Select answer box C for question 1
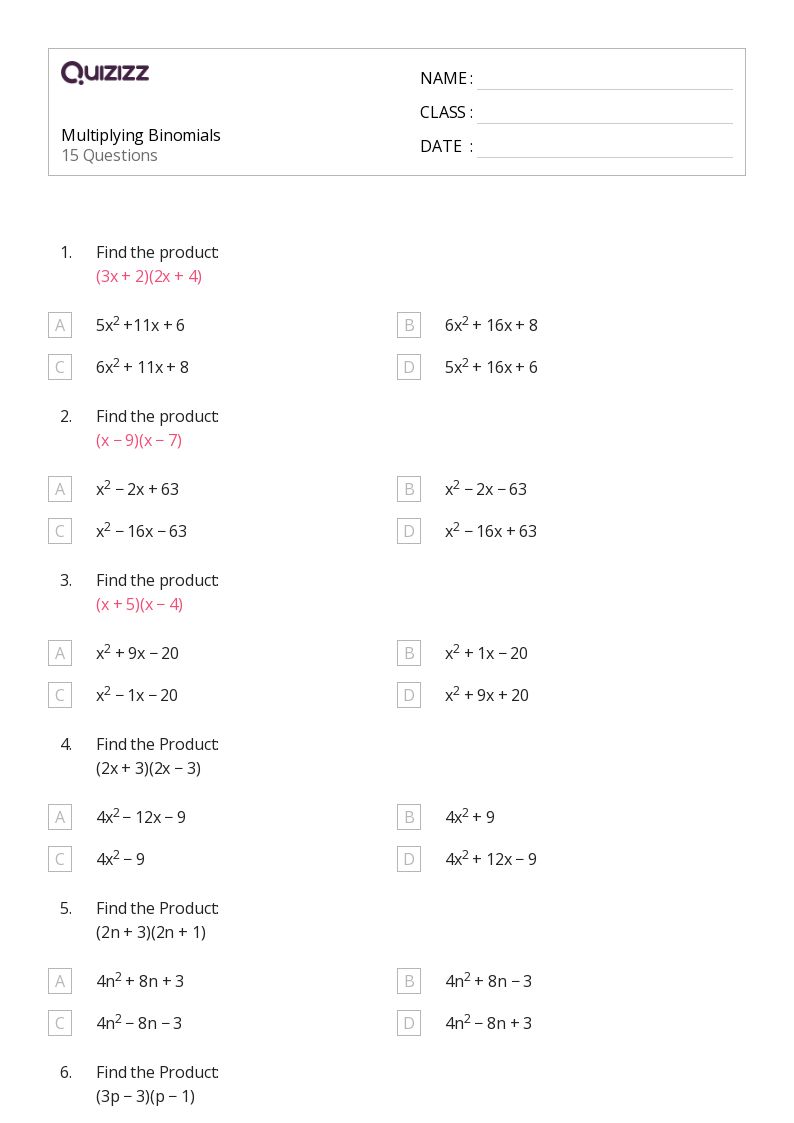The image size is (794, 1123). point(60,367)
